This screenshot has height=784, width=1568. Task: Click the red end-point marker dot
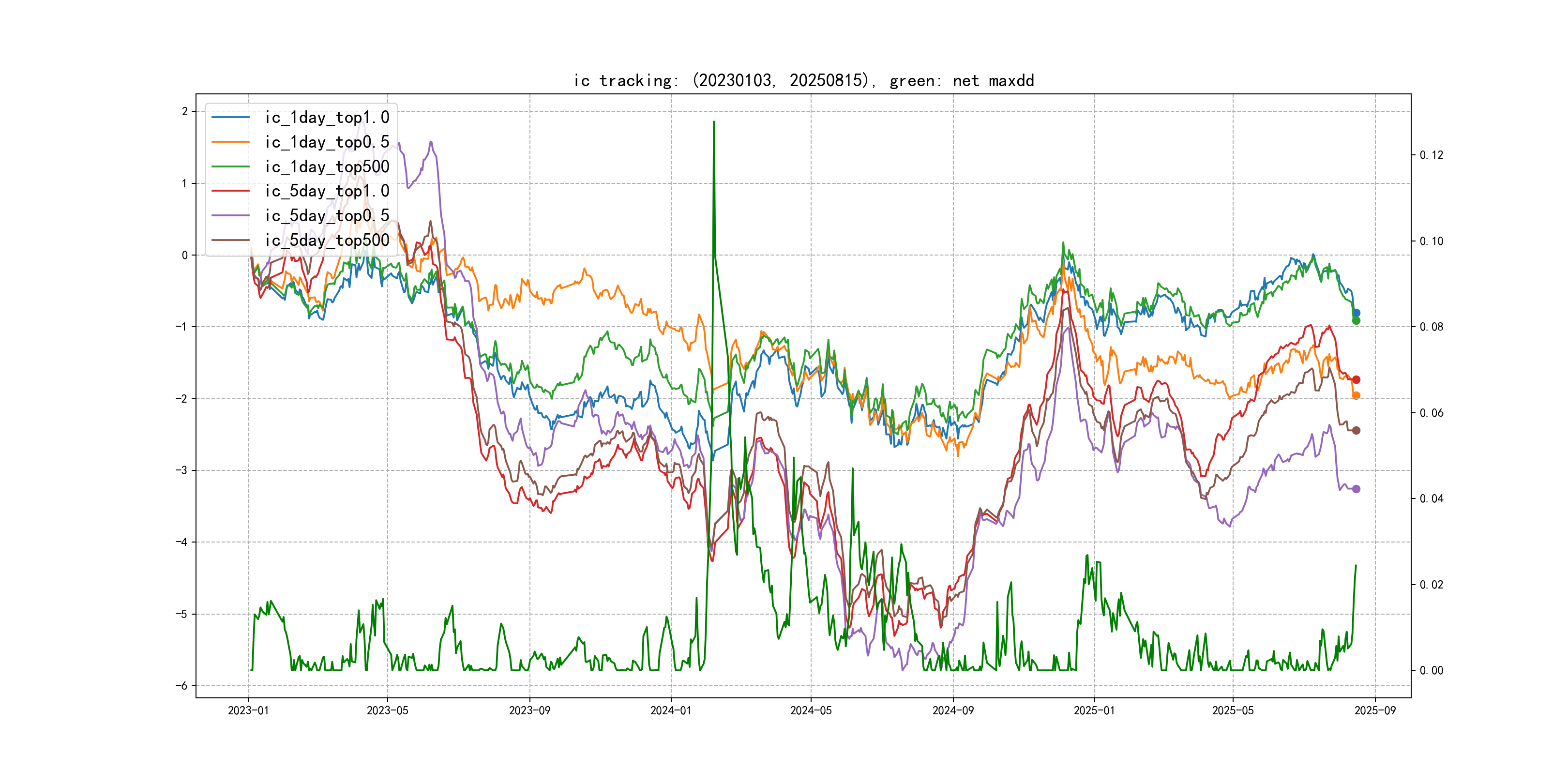point(1356,380)
